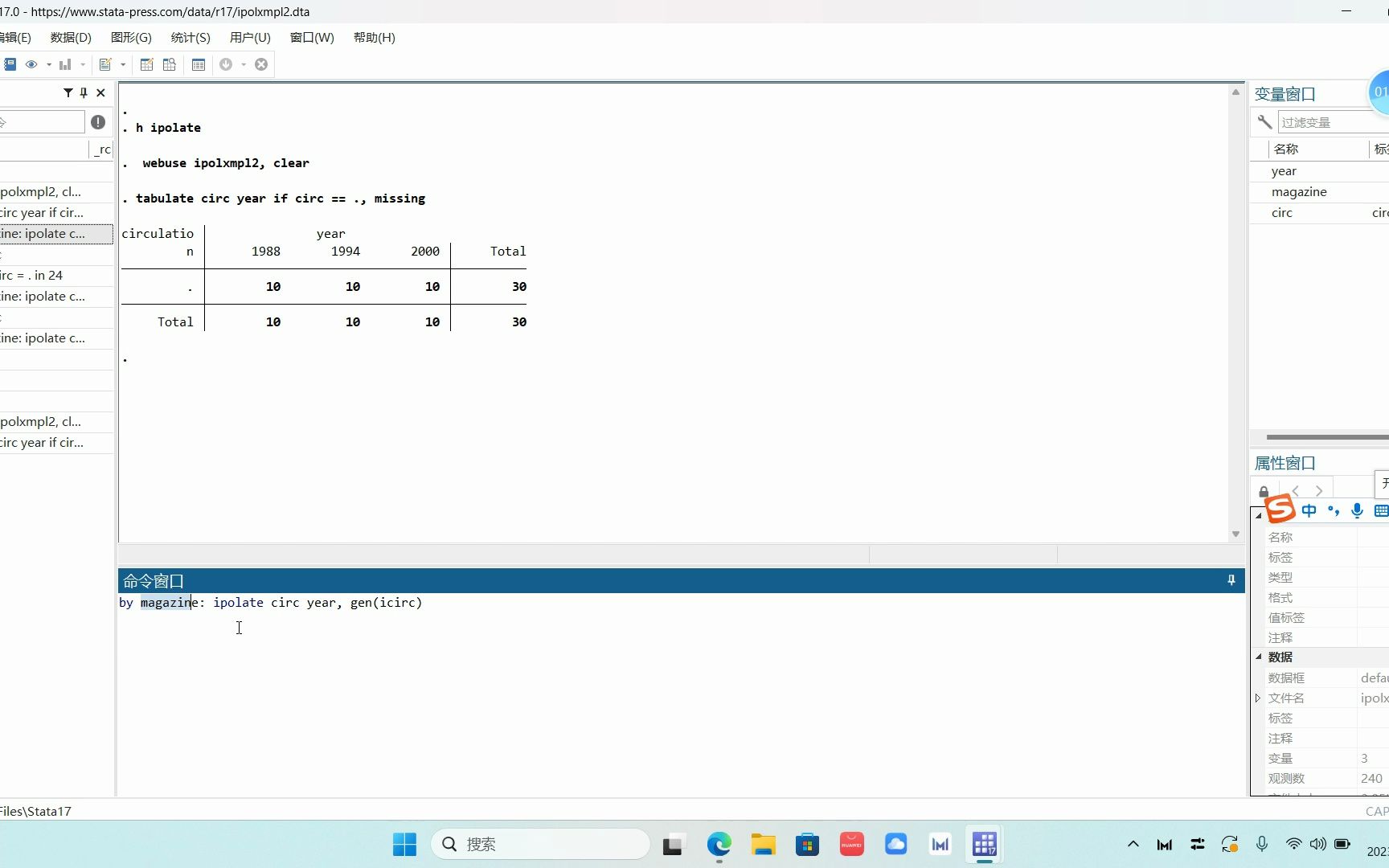Click the 'More' down-arrow toolbar icon
Image resolution: width=1389 pixels, height=868 pixels.
(x=226, y=64)
